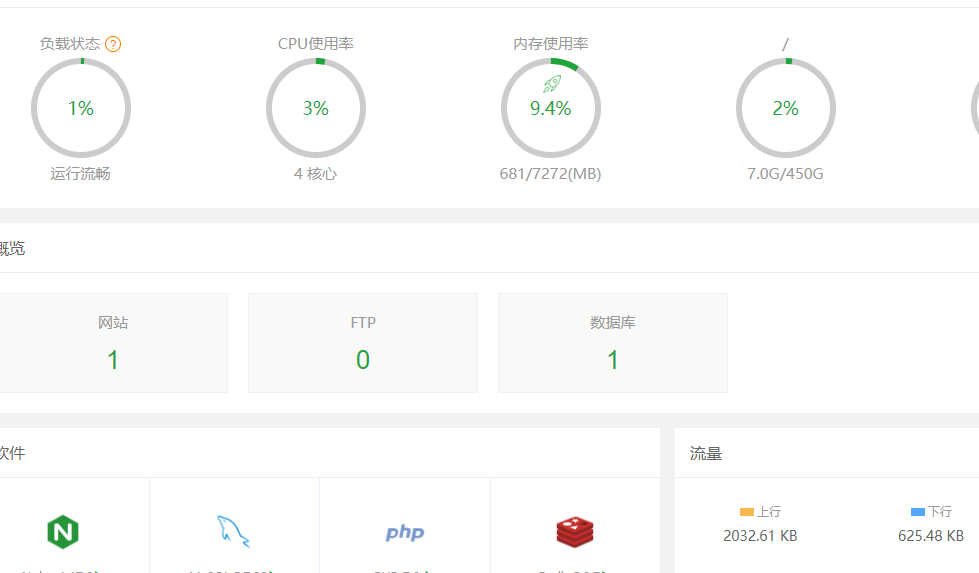Open the PHP software icon
Image resolution: width=979 pixels, height=573 pixels.
tap(405, 532)
